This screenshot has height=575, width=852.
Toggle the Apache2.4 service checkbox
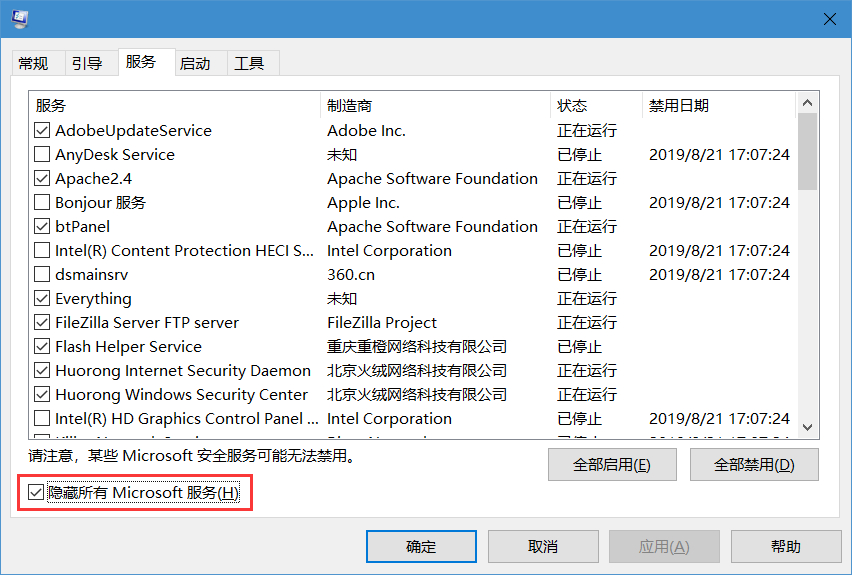coord(42,179)
